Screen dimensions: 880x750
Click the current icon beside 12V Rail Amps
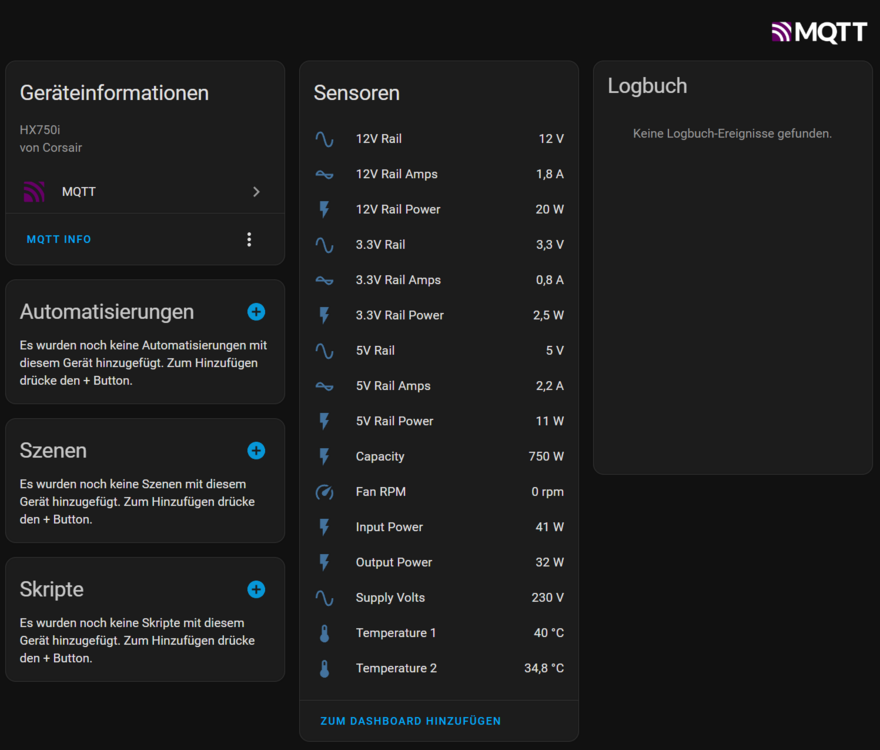coord(324,174)
